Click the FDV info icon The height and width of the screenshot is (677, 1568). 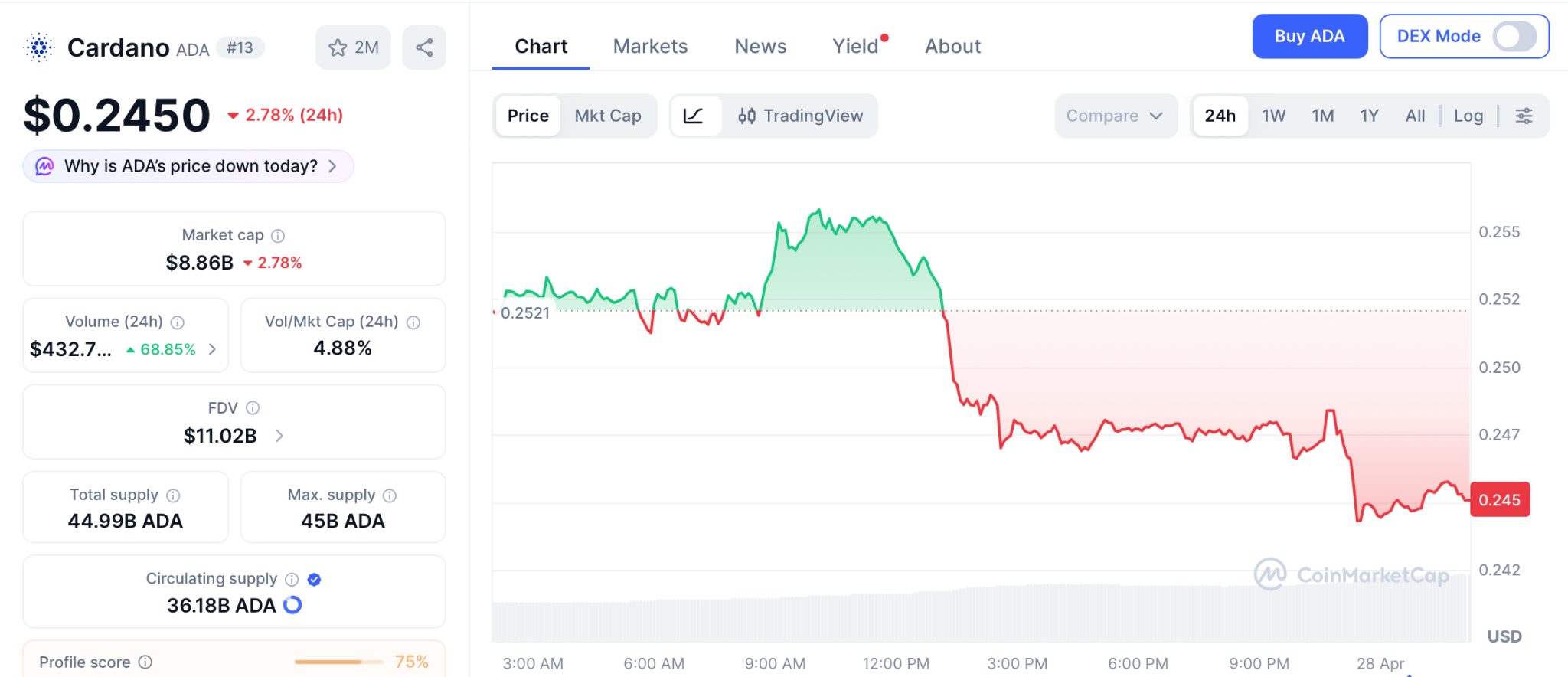(253, 408)
